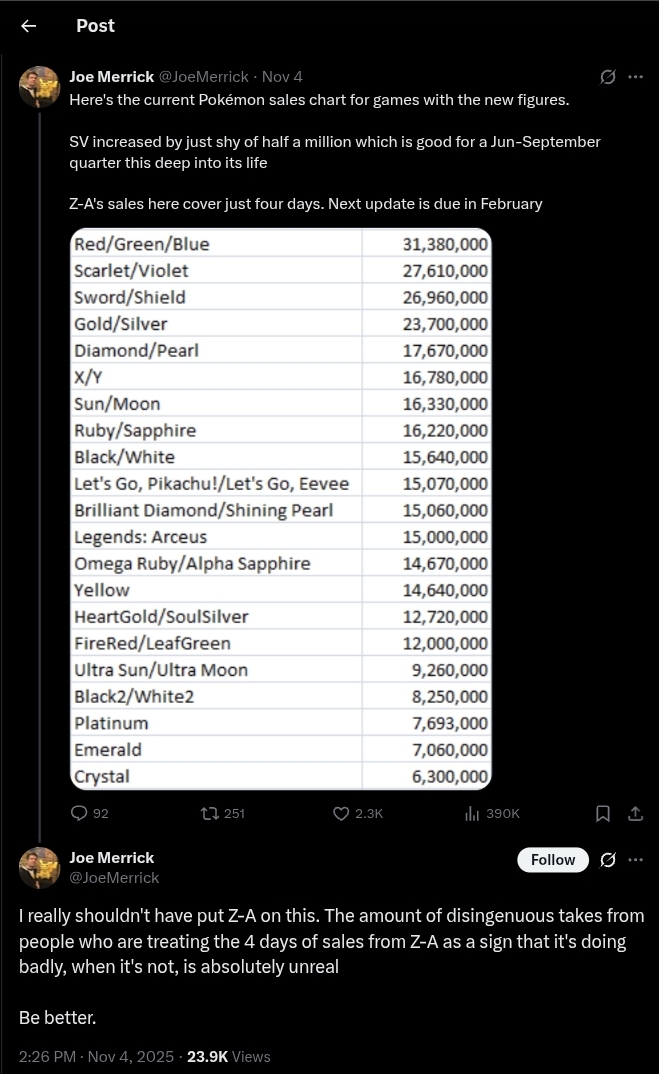This screenshot has width=659, height=1074.
Task: Open Joe Merrick's avatar on first post
Action: click(40, 88)
